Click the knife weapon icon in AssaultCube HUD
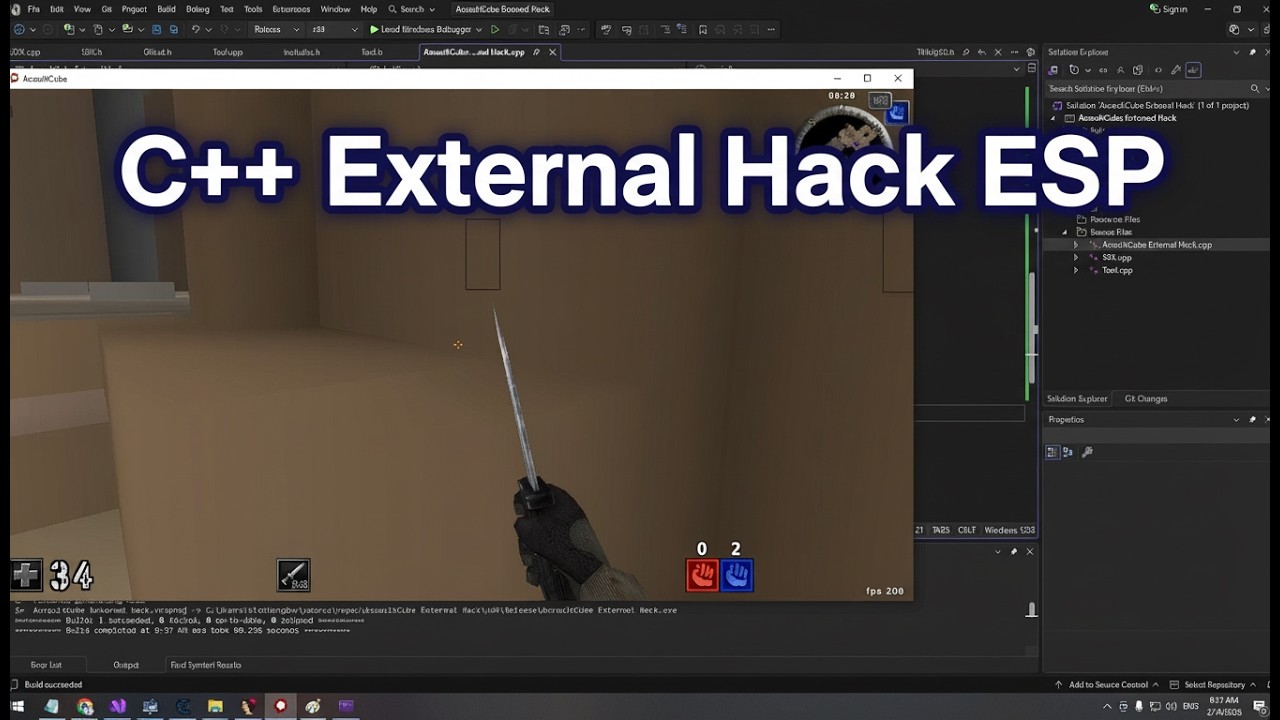 [294, 575]
